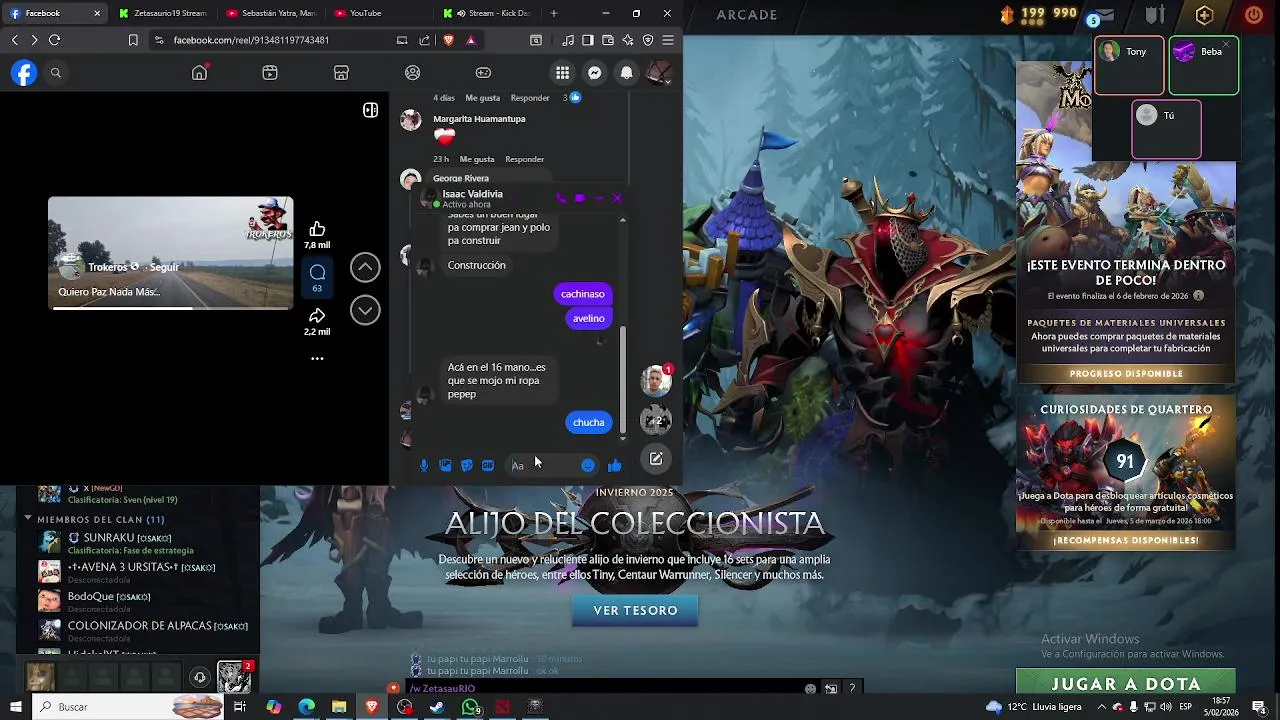Reload the Facebook page
Screen dimensions: 1280x720
(x=54, y=40)
